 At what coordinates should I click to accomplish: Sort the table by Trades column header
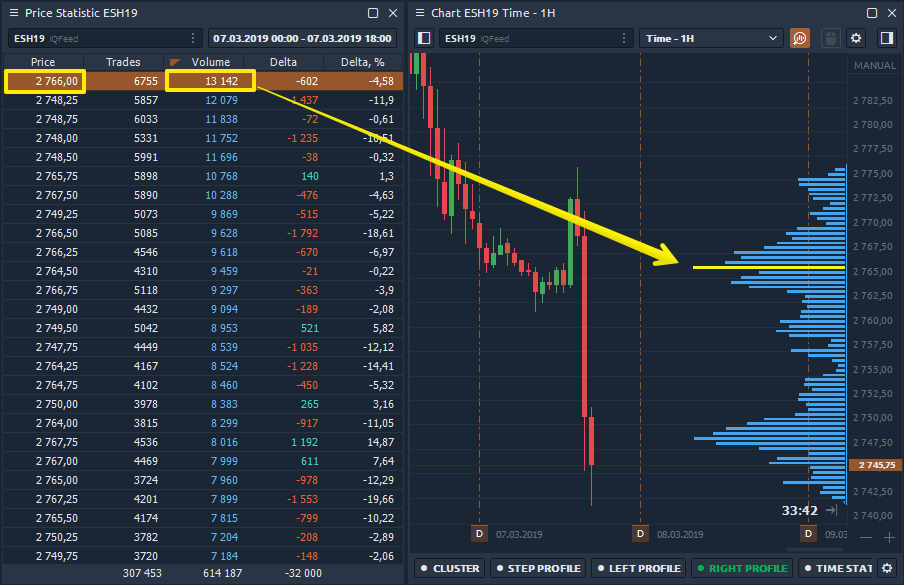point(123,62)
